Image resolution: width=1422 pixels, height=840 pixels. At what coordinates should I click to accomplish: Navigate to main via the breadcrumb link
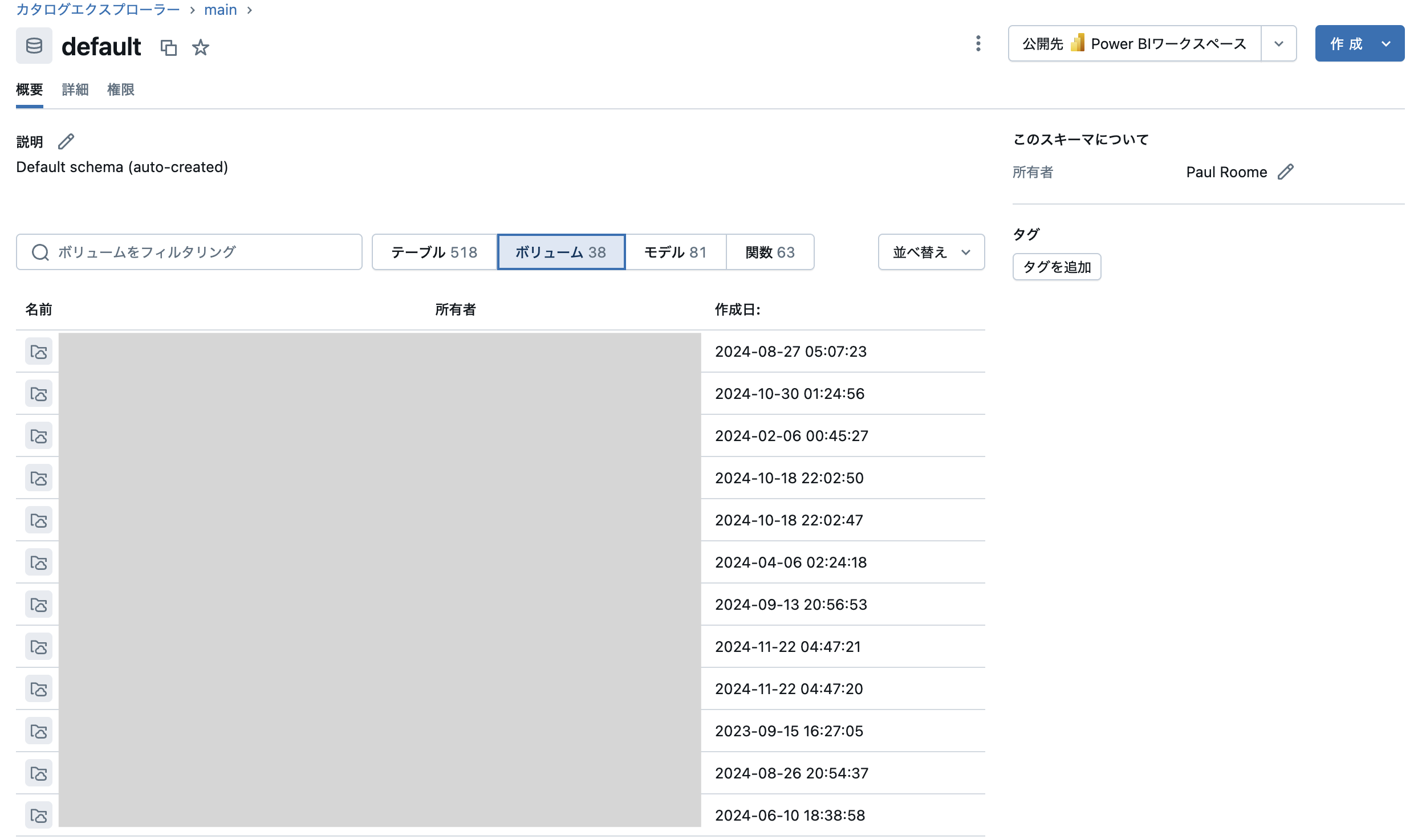point(220,9)
